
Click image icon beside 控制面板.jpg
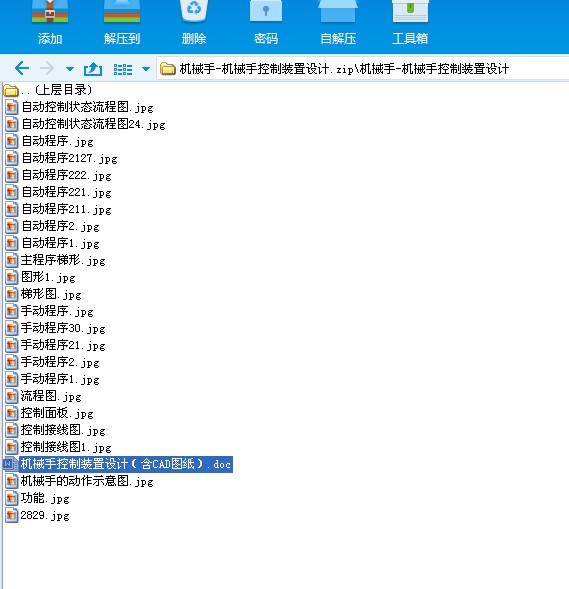pyautogui.click(x=12, y=413)
